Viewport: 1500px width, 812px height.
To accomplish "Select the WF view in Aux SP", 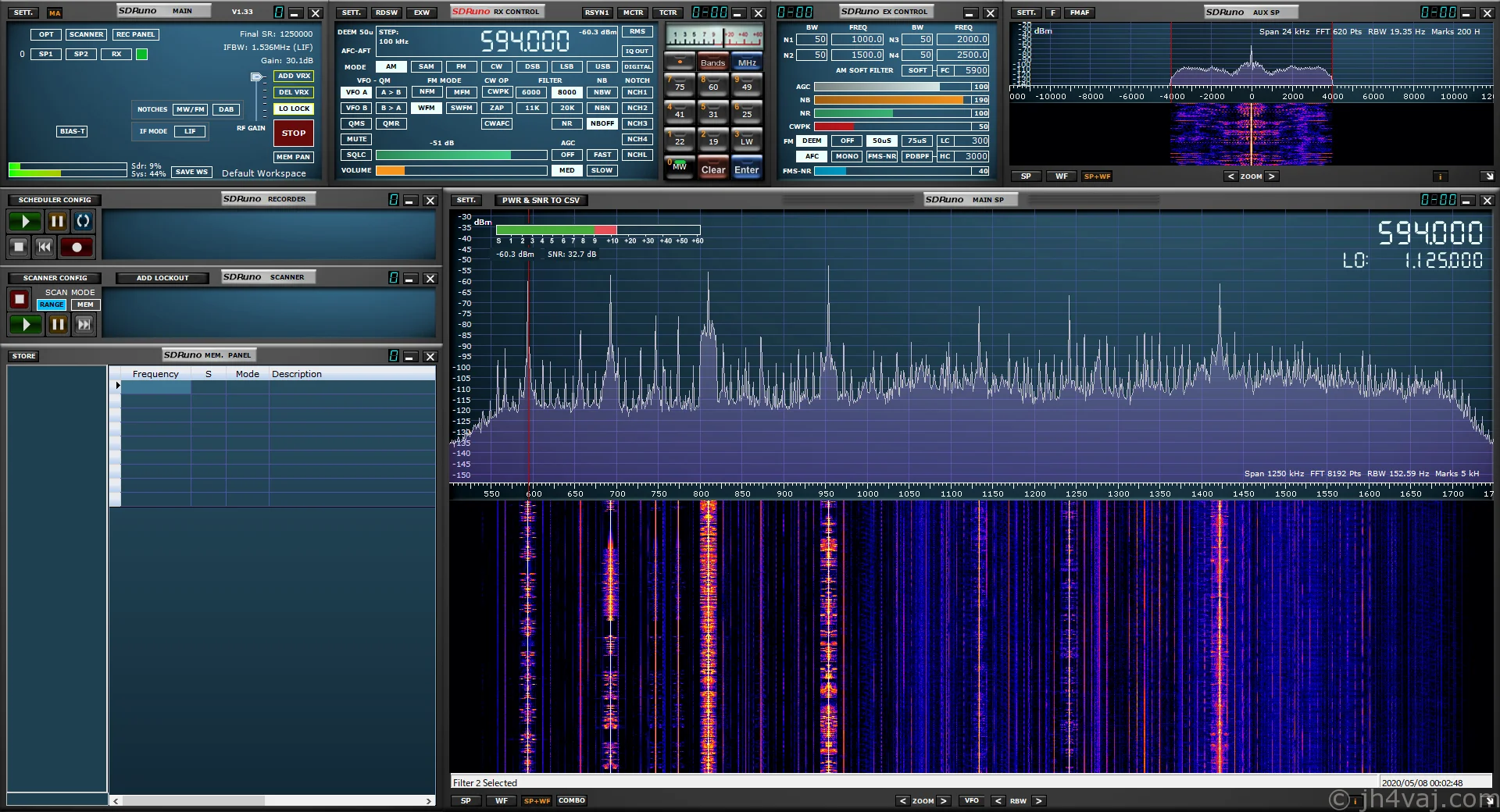I will [1061, 176].
